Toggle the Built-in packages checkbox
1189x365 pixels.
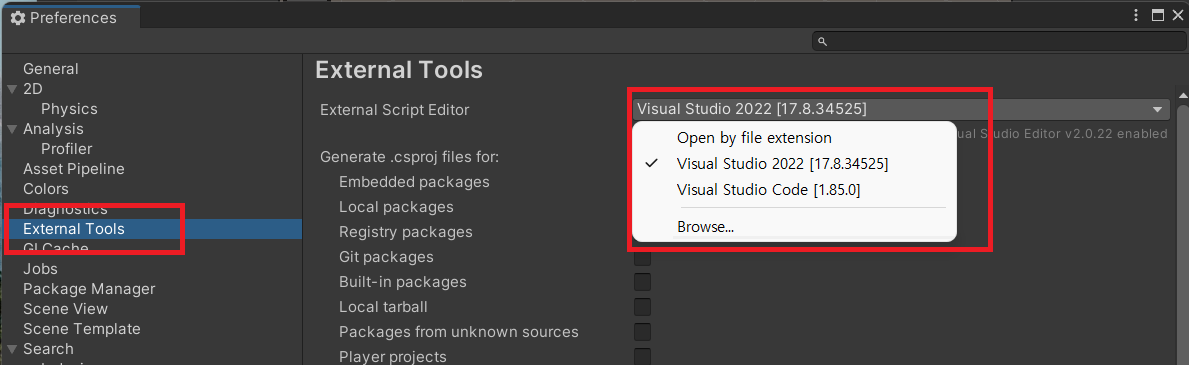click(x=642, y=282)
